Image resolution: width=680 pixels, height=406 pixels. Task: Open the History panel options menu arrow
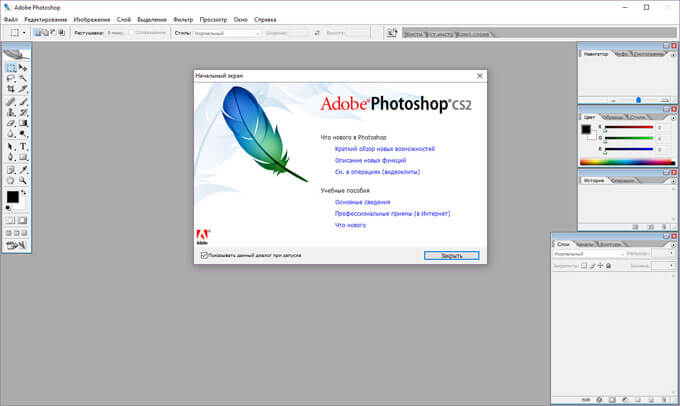click(x=673, y=181)
